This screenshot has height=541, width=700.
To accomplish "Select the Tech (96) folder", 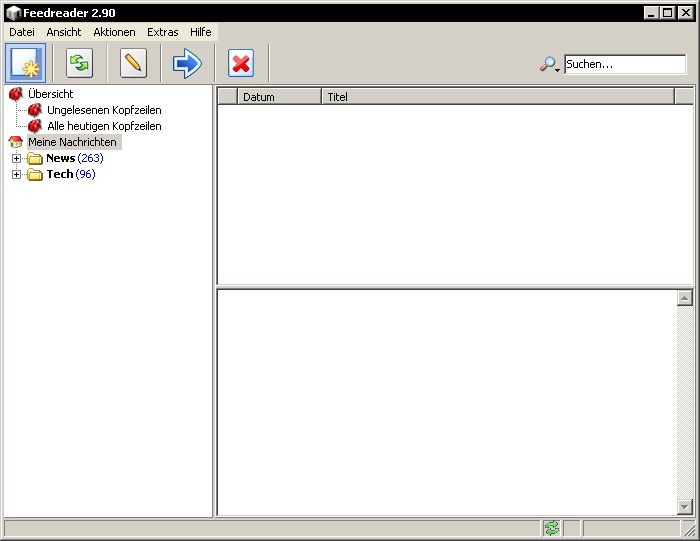I will [x=71, y=174].
